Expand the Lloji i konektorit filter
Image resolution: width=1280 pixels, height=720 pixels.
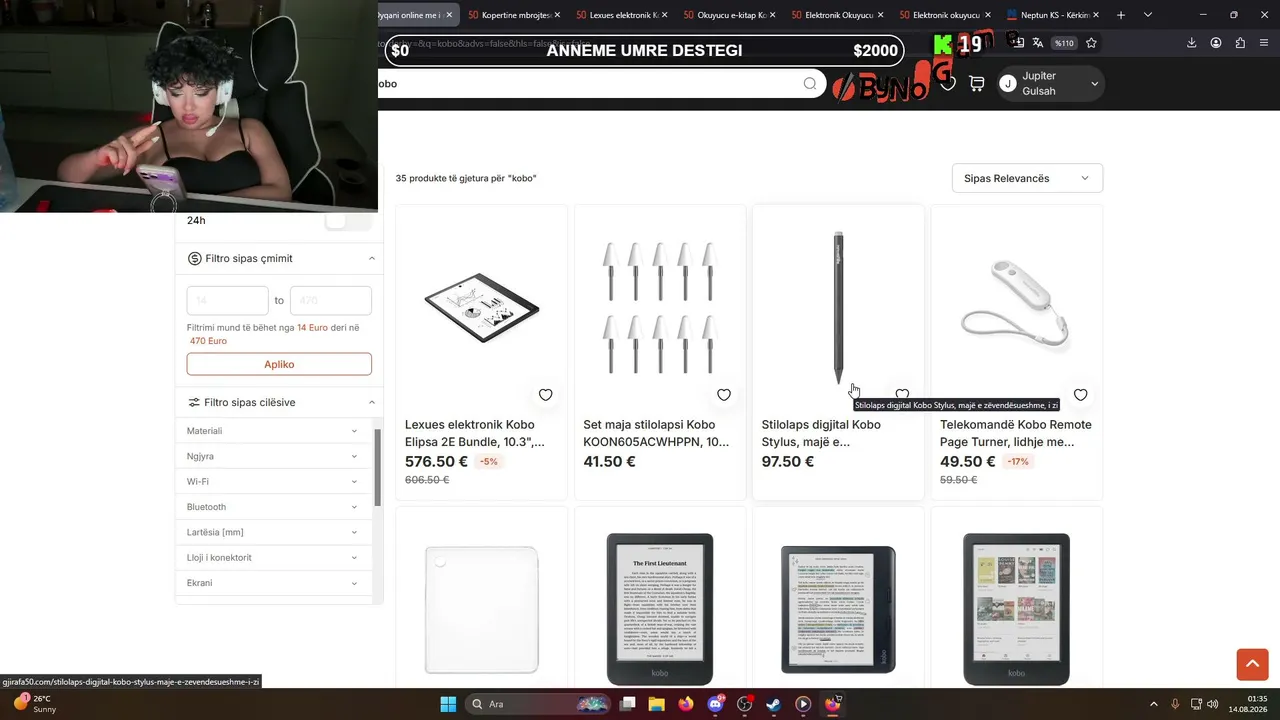[x=272, y=558]
